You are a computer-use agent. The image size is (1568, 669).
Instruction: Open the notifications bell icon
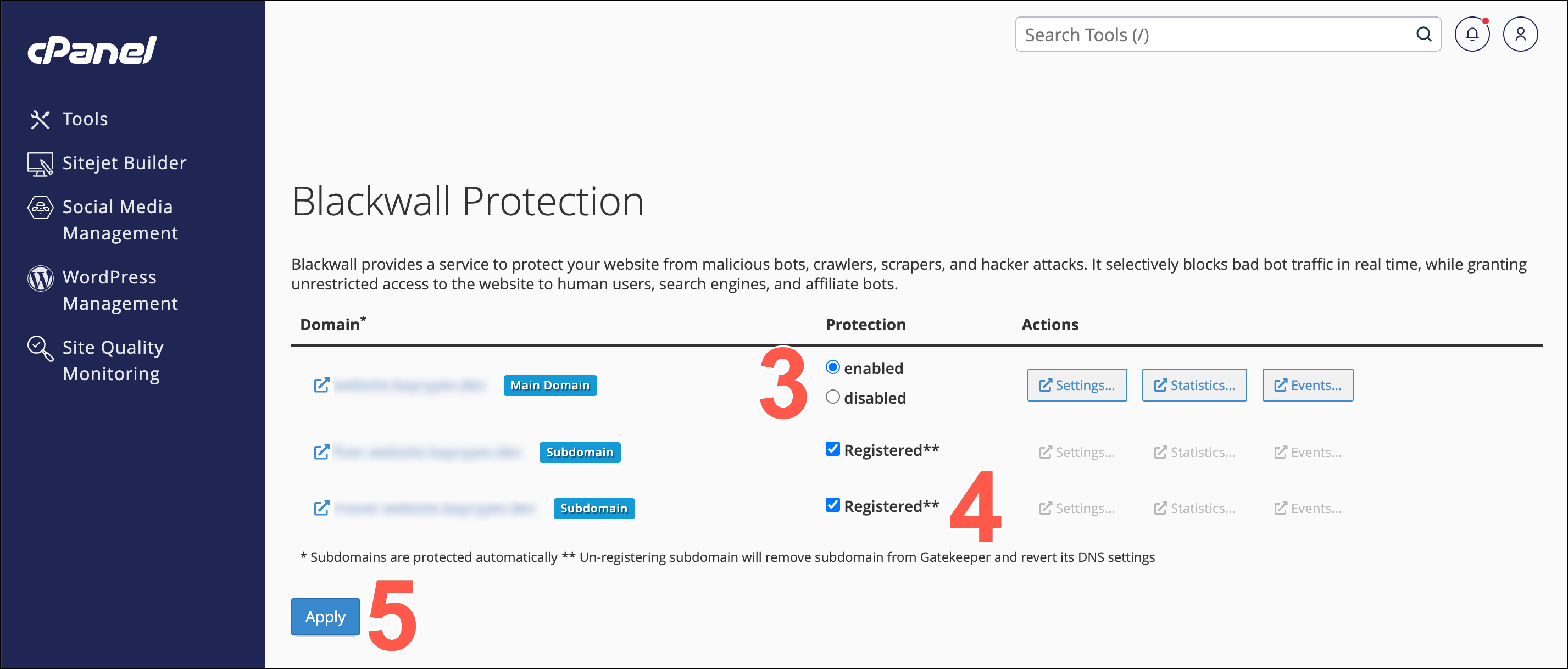click(1472, 34)
